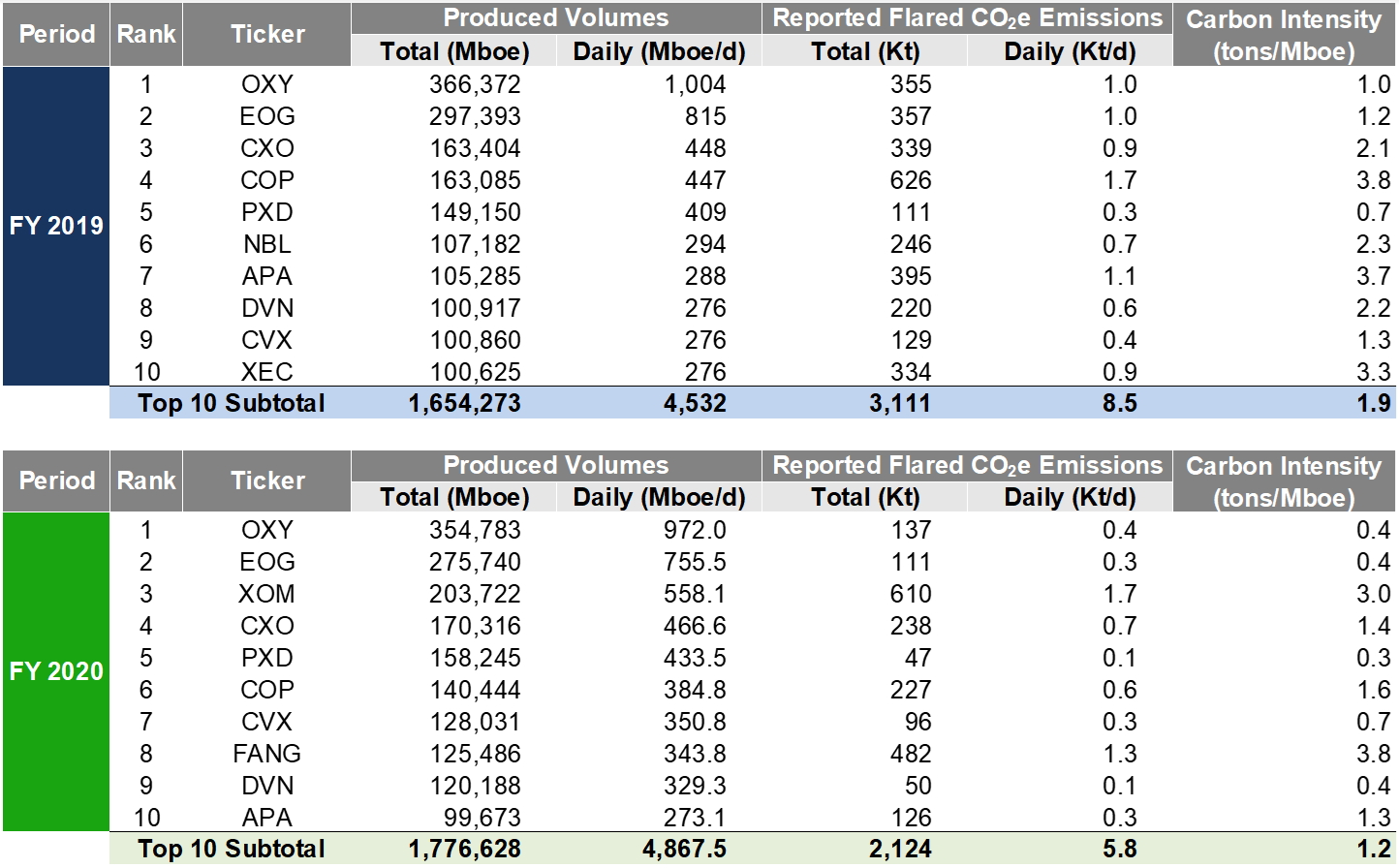
Task: Click the FY 2019 period label cell
Action: tap(56, 226)
